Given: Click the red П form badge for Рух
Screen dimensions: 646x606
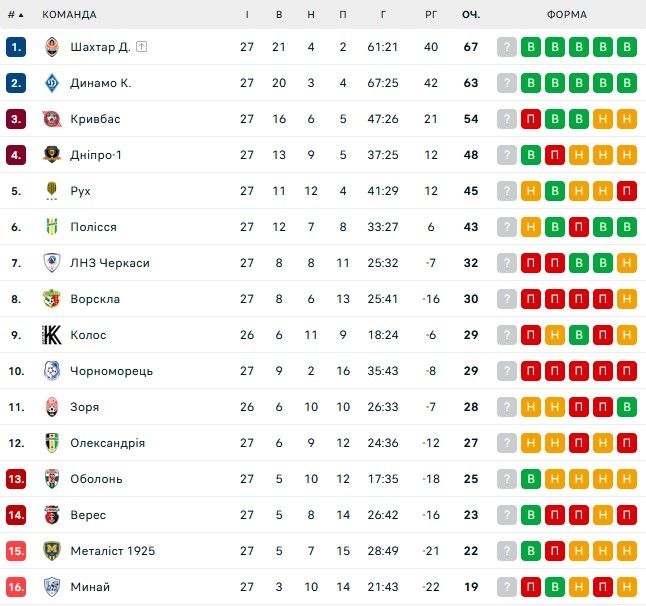Looking at the screenshot, I should (x=627, y=191).
